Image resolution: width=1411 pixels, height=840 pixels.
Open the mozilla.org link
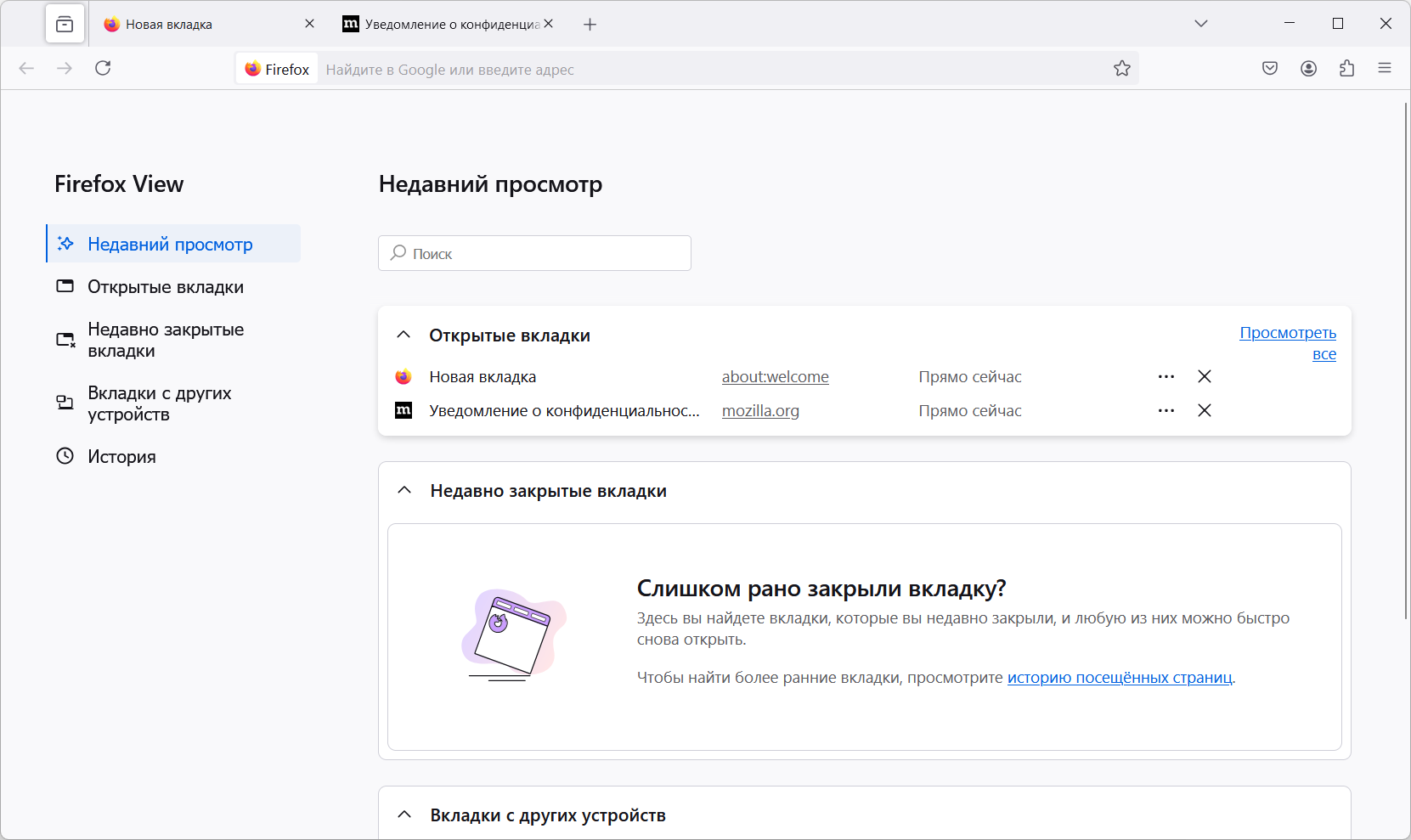coord(760,410)
